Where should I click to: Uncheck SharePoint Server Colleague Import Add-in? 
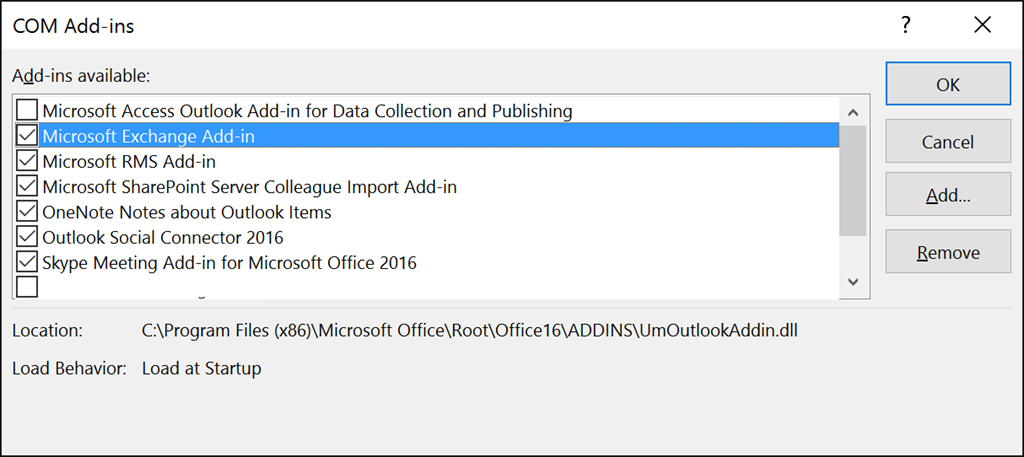(x=27, y=186)
